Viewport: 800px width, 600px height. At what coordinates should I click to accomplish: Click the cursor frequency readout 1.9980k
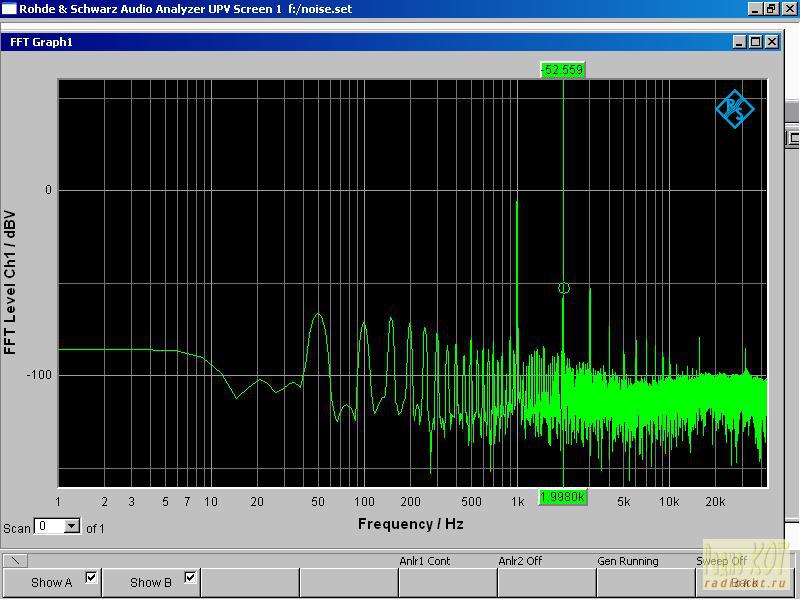tap(562, 497)
